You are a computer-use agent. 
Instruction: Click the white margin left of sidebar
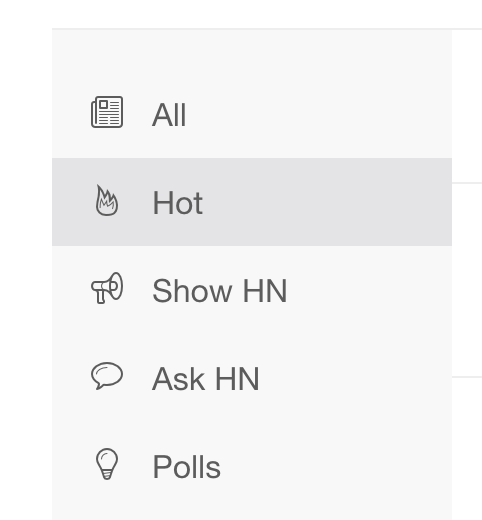coord(26,267)
